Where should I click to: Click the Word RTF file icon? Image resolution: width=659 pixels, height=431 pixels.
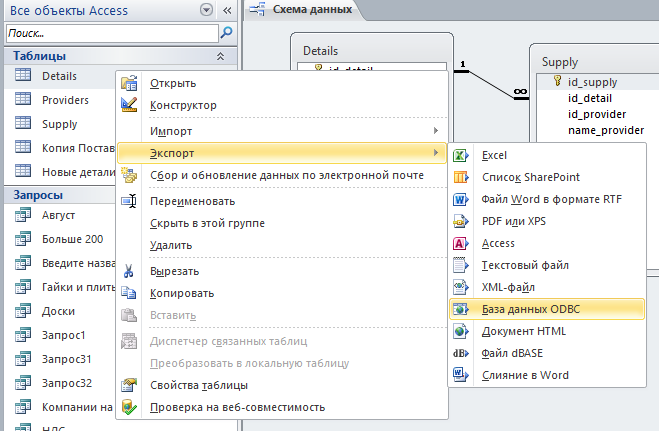click(461, 200)
